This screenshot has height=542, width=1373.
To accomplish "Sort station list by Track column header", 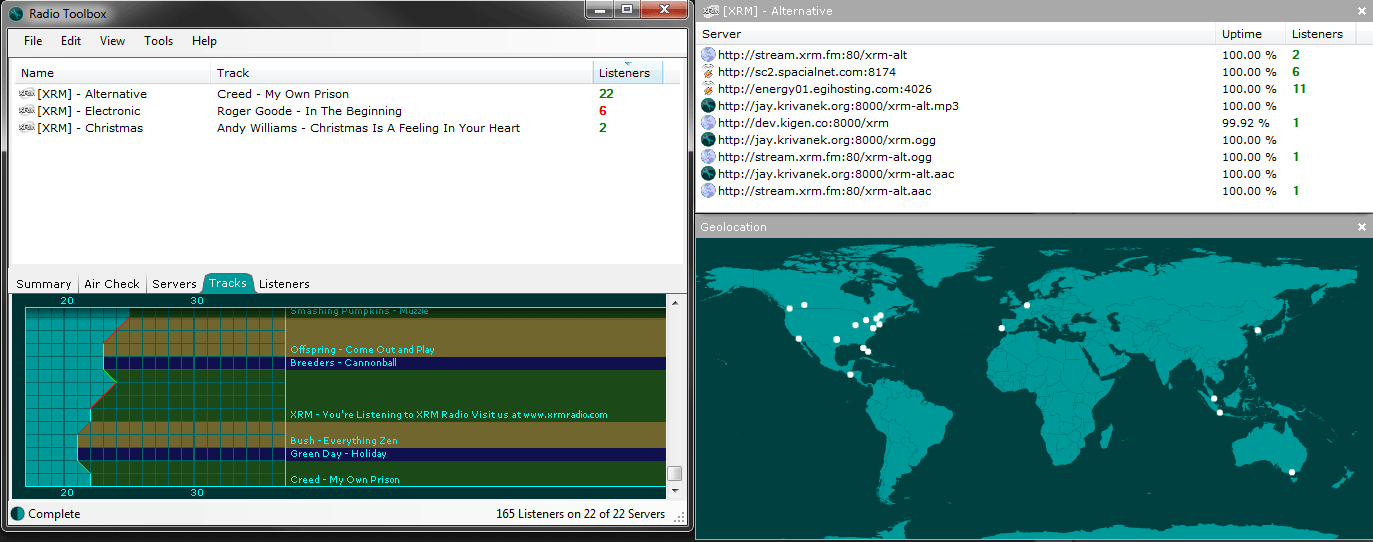I will [x=233, y=73].
